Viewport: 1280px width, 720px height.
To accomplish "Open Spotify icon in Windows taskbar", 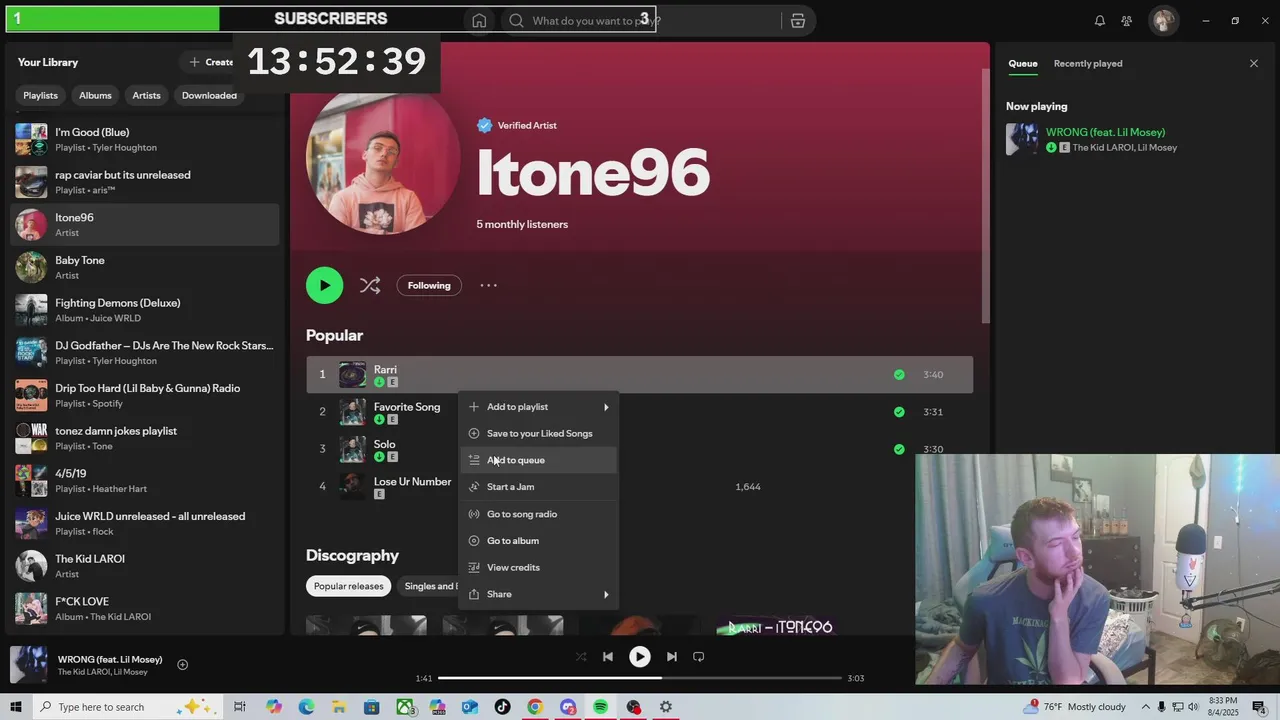I will click(x=600, y=707).
